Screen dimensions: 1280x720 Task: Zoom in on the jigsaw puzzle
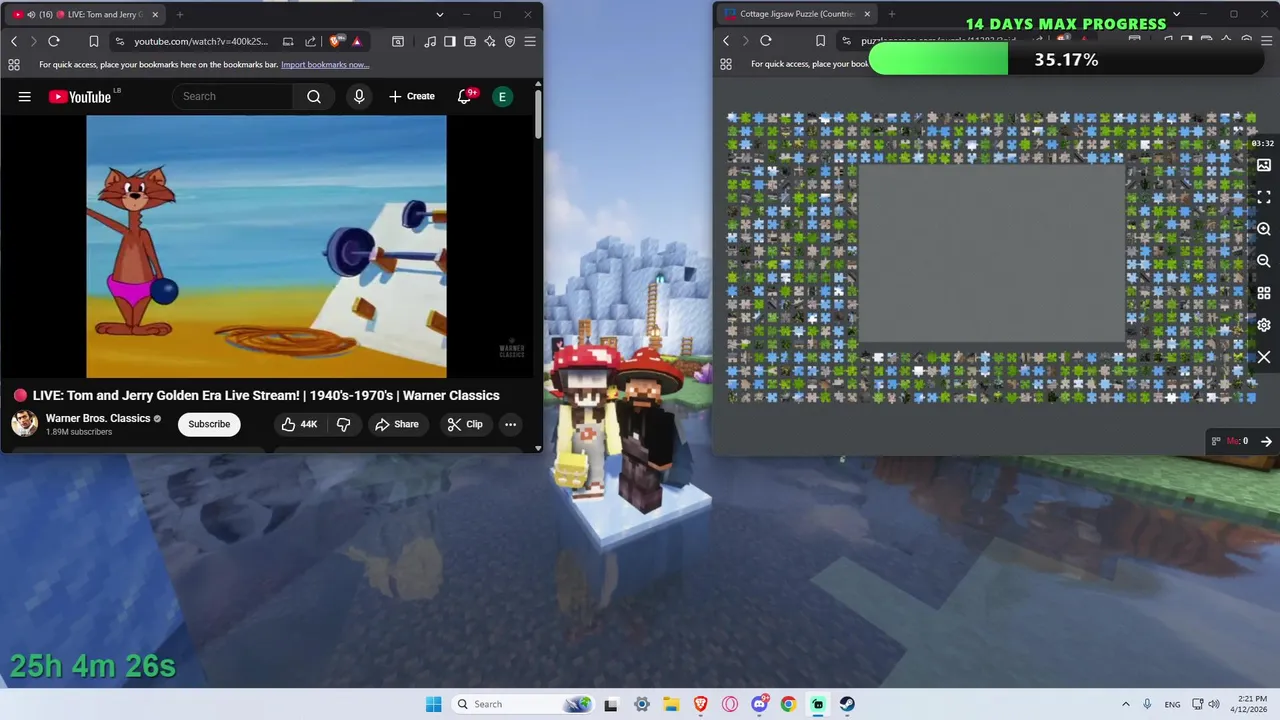pyautogui.click(x=1264, y=229)
